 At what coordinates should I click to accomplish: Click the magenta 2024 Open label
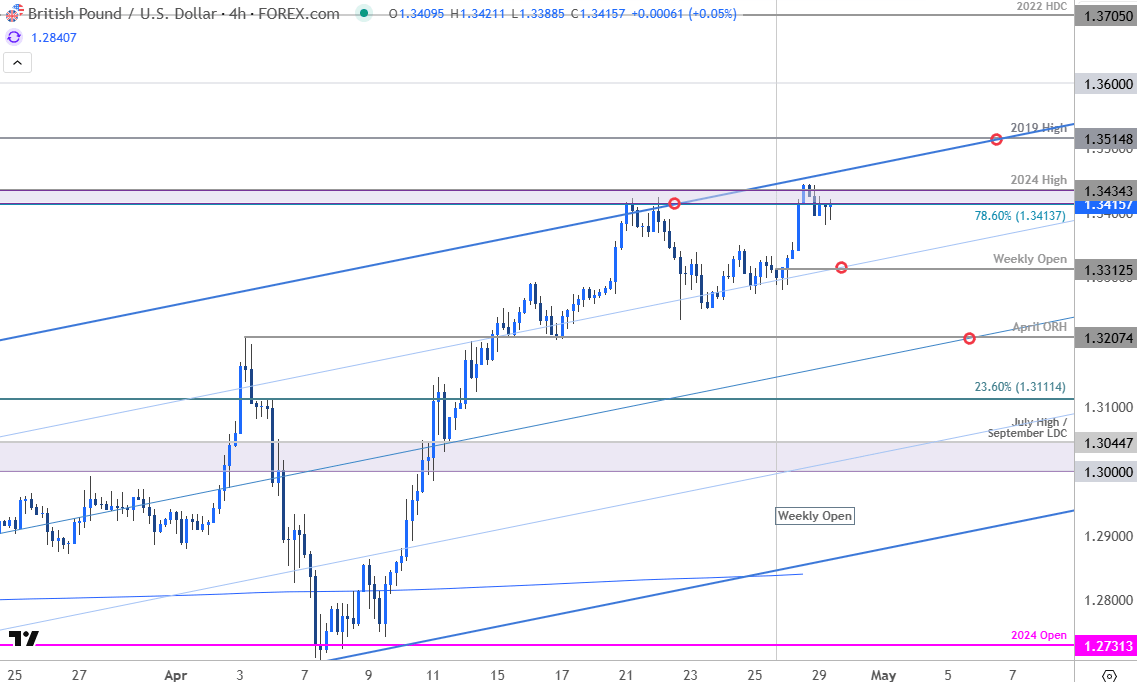[x=1038, y=635]
